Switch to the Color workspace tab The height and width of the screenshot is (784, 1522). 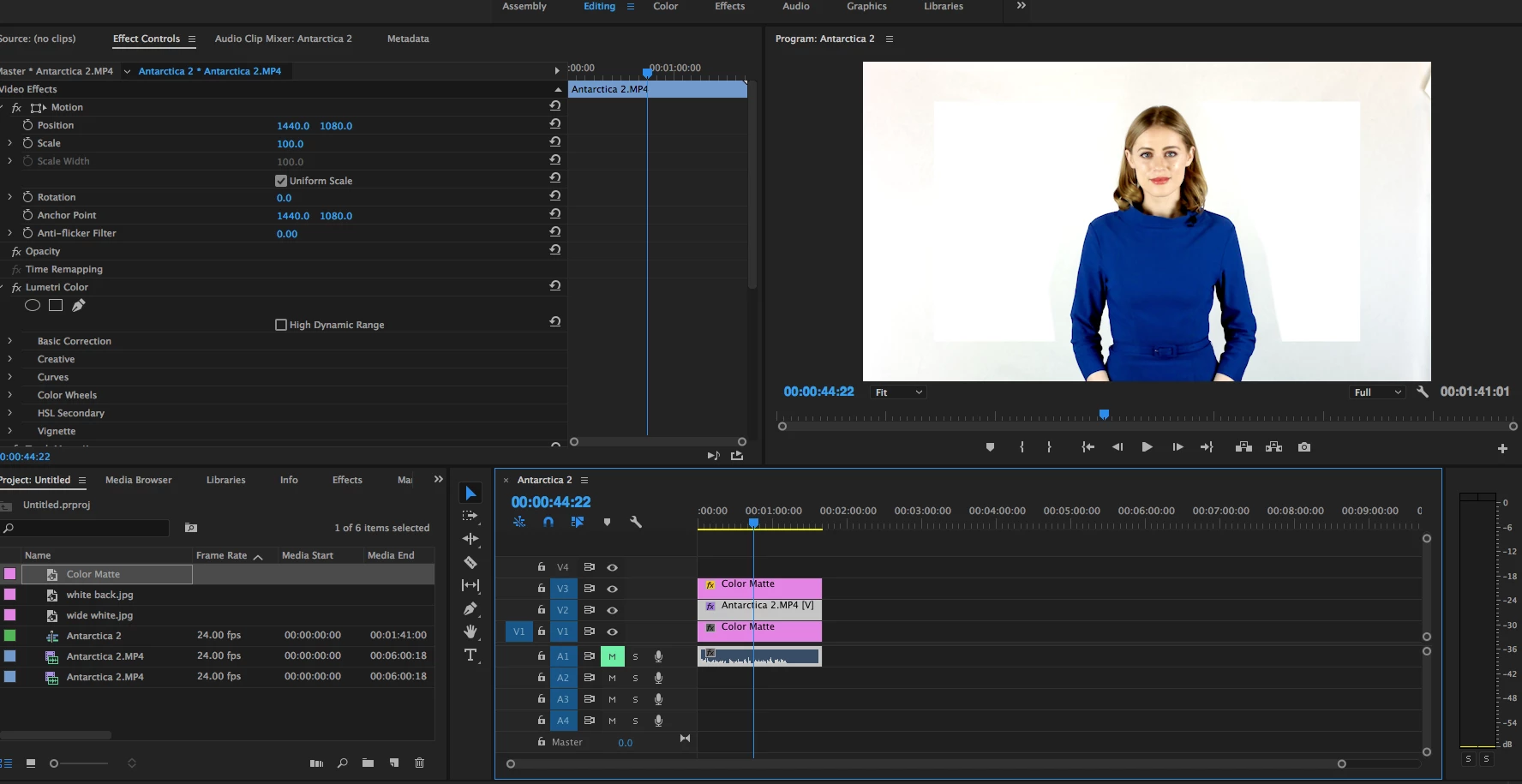pyautogui.click(x=665, y=6)
